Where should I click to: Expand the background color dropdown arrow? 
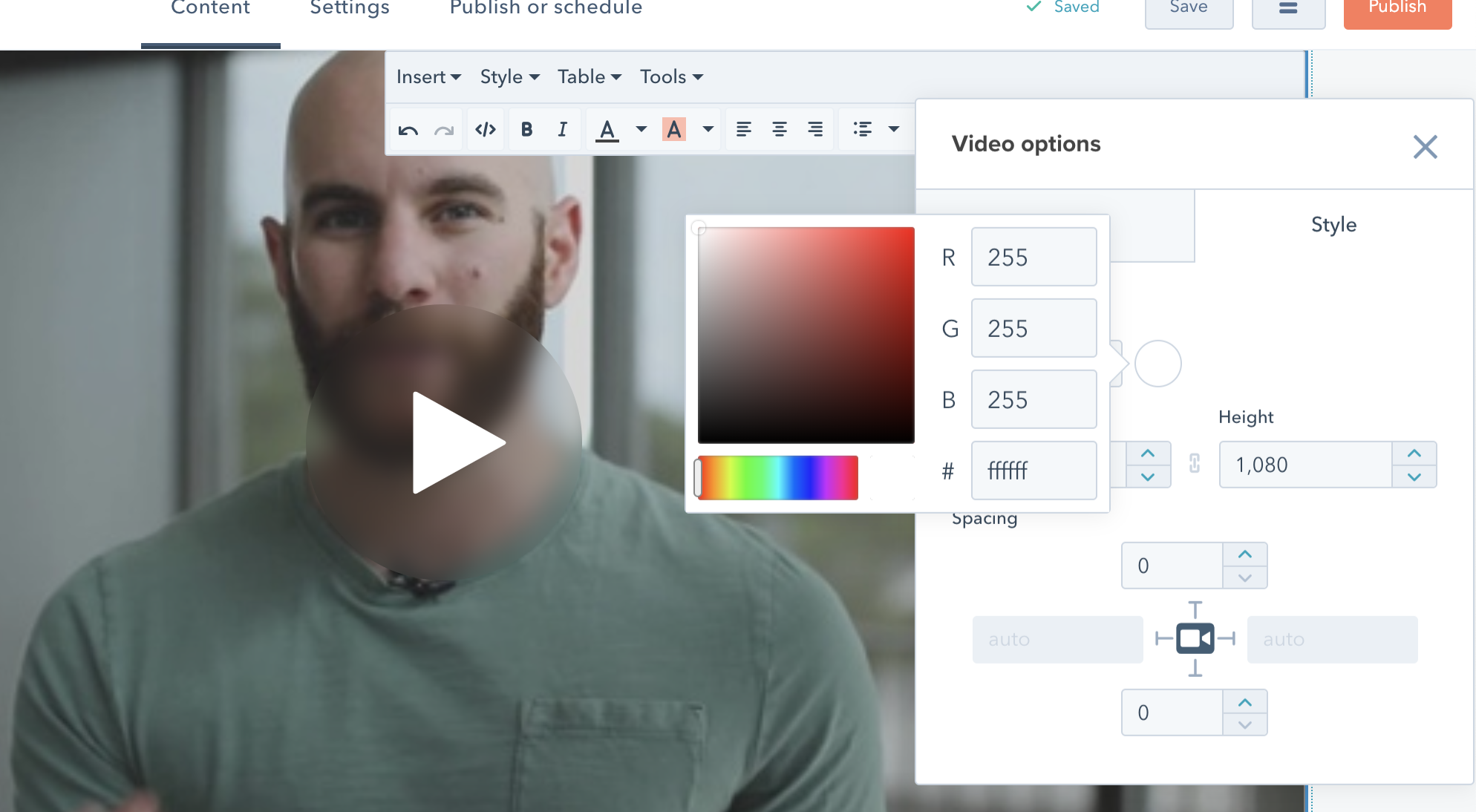pos(708,130)
